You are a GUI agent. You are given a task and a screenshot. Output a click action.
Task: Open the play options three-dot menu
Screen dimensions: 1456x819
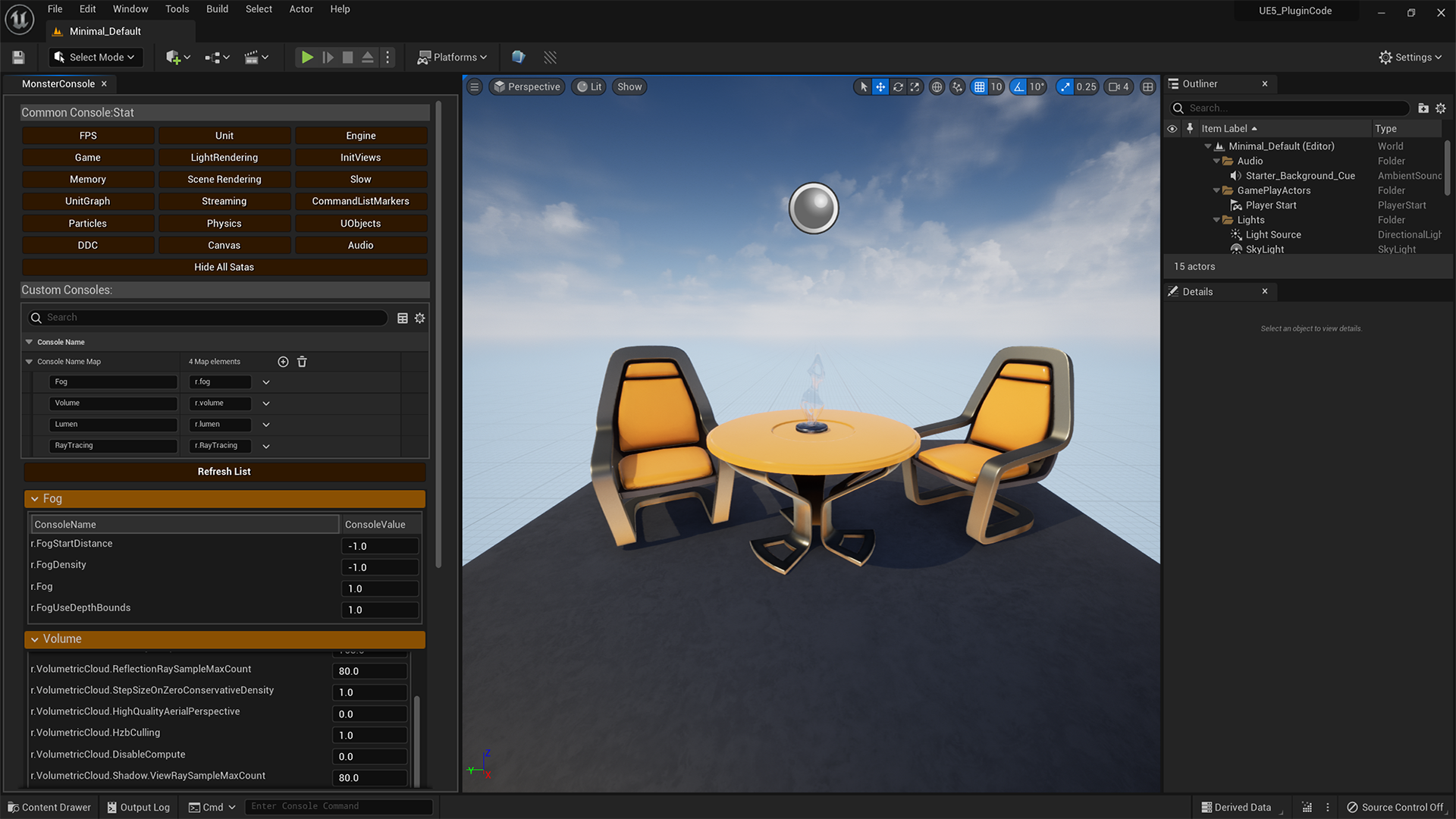[x=388, y=57]
